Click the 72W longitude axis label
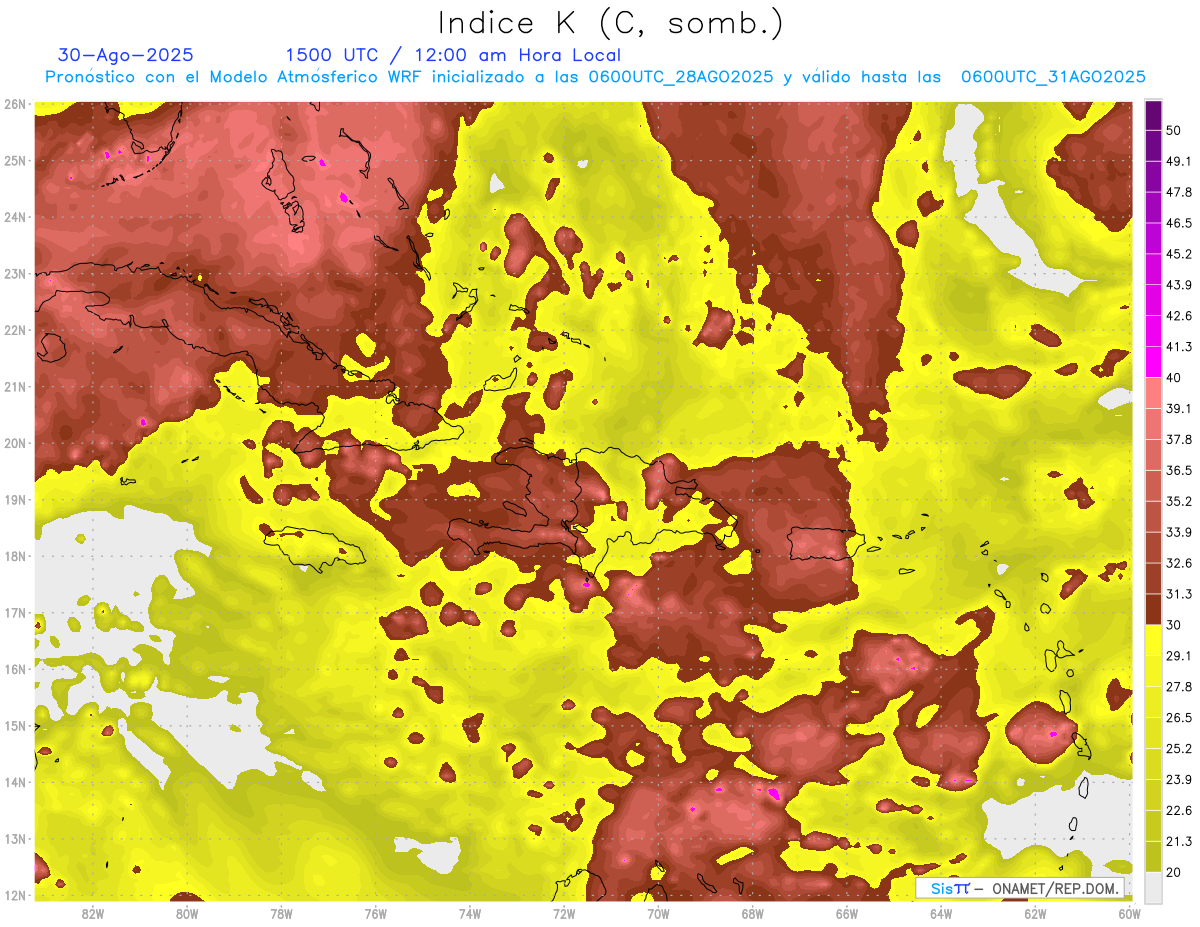The width and height of the screenshot is (1200, 927). tap(563, 914)
